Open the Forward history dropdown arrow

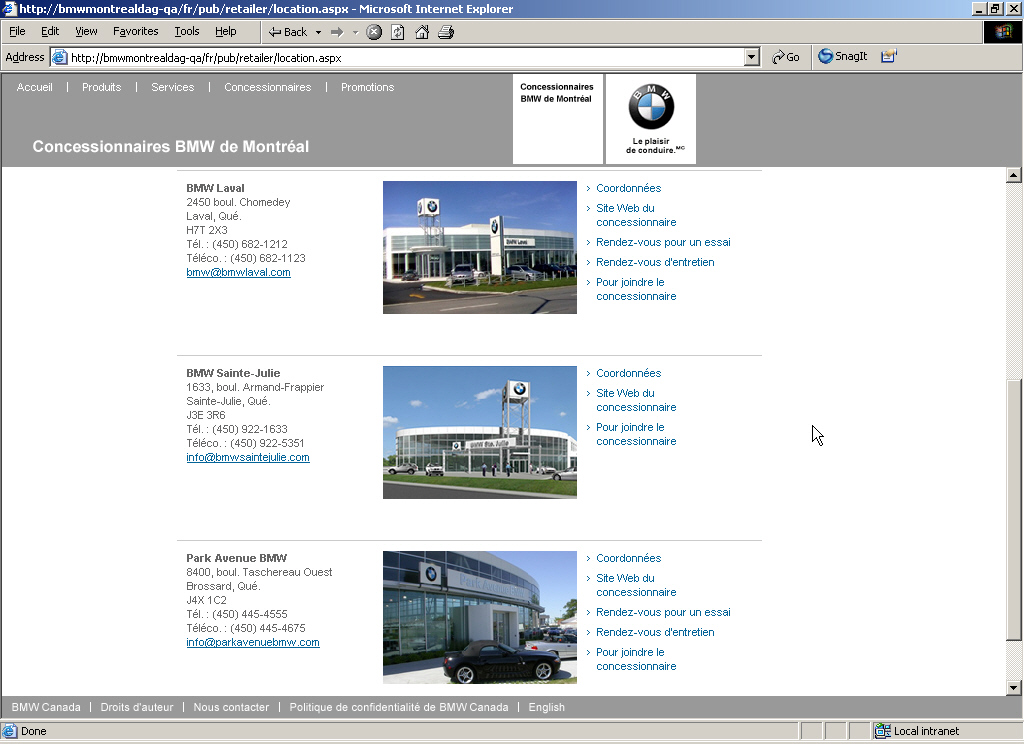(x=356, y=32)
